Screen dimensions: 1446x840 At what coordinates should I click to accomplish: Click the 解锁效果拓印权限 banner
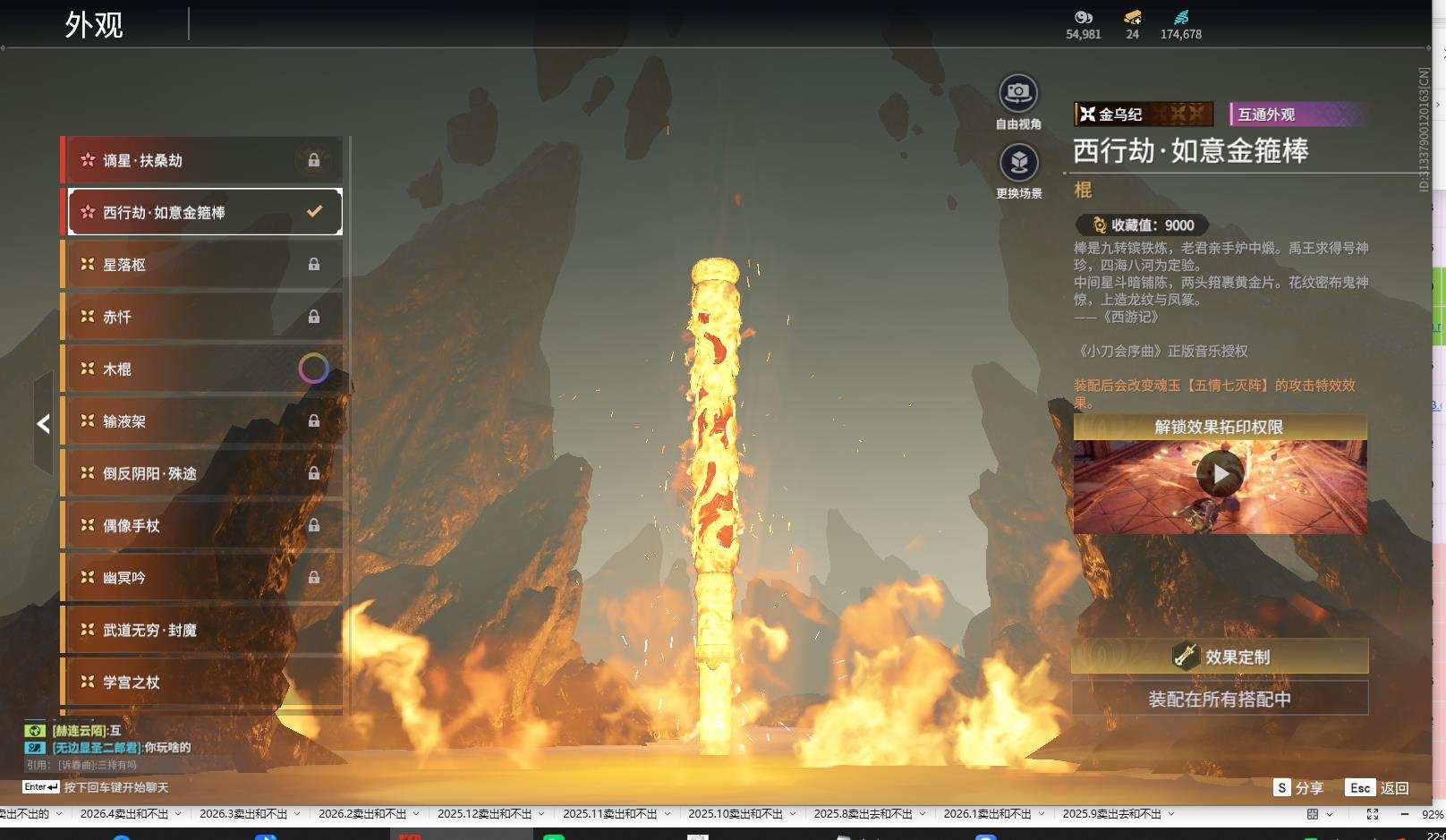coord(1221,427)
